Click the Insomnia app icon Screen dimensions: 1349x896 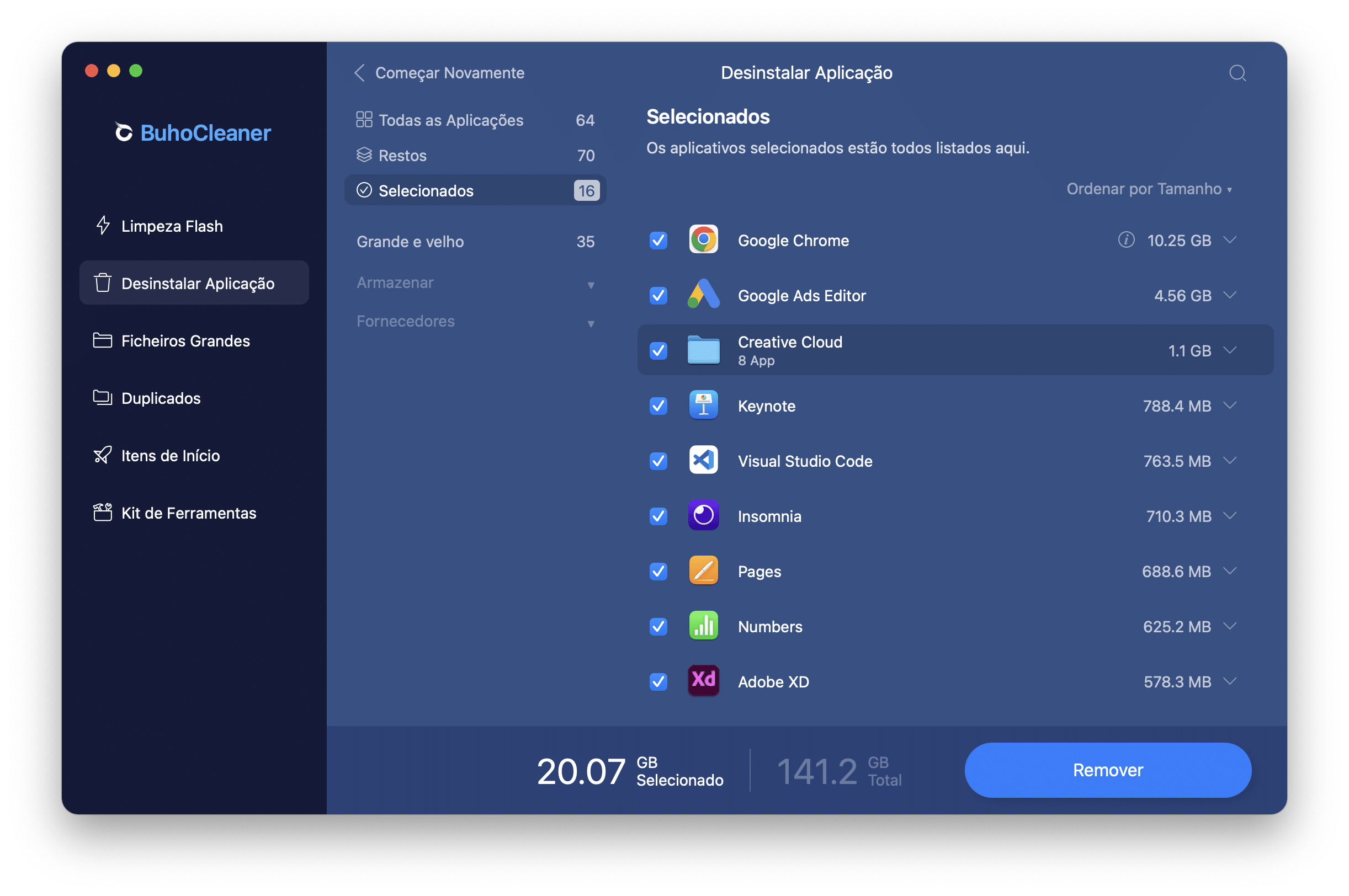click(x=703, y=515)
